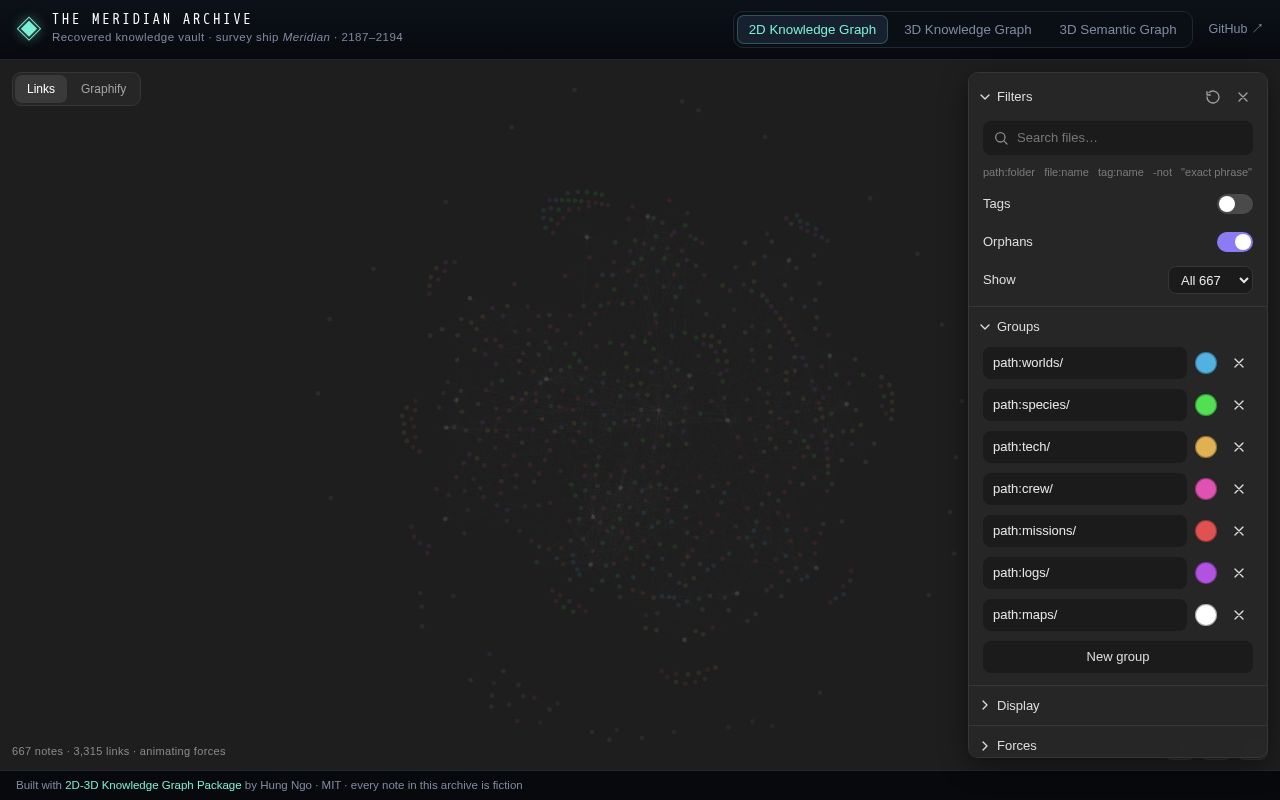This screenshot has height=800, width=1280.
Task: Focus the Search files input field
Action: click(x=1118, y=138)
